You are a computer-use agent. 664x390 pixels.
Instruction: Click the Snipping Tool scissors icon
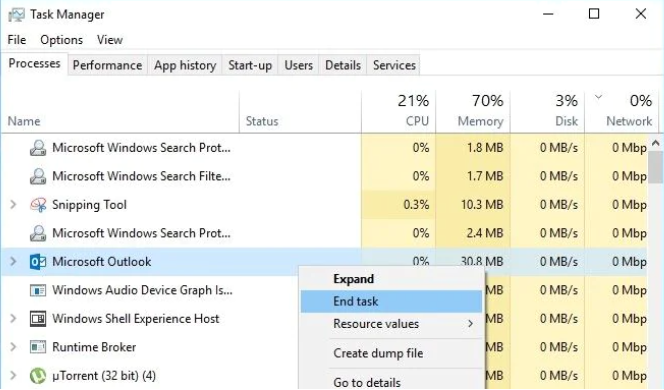(38, 205)
